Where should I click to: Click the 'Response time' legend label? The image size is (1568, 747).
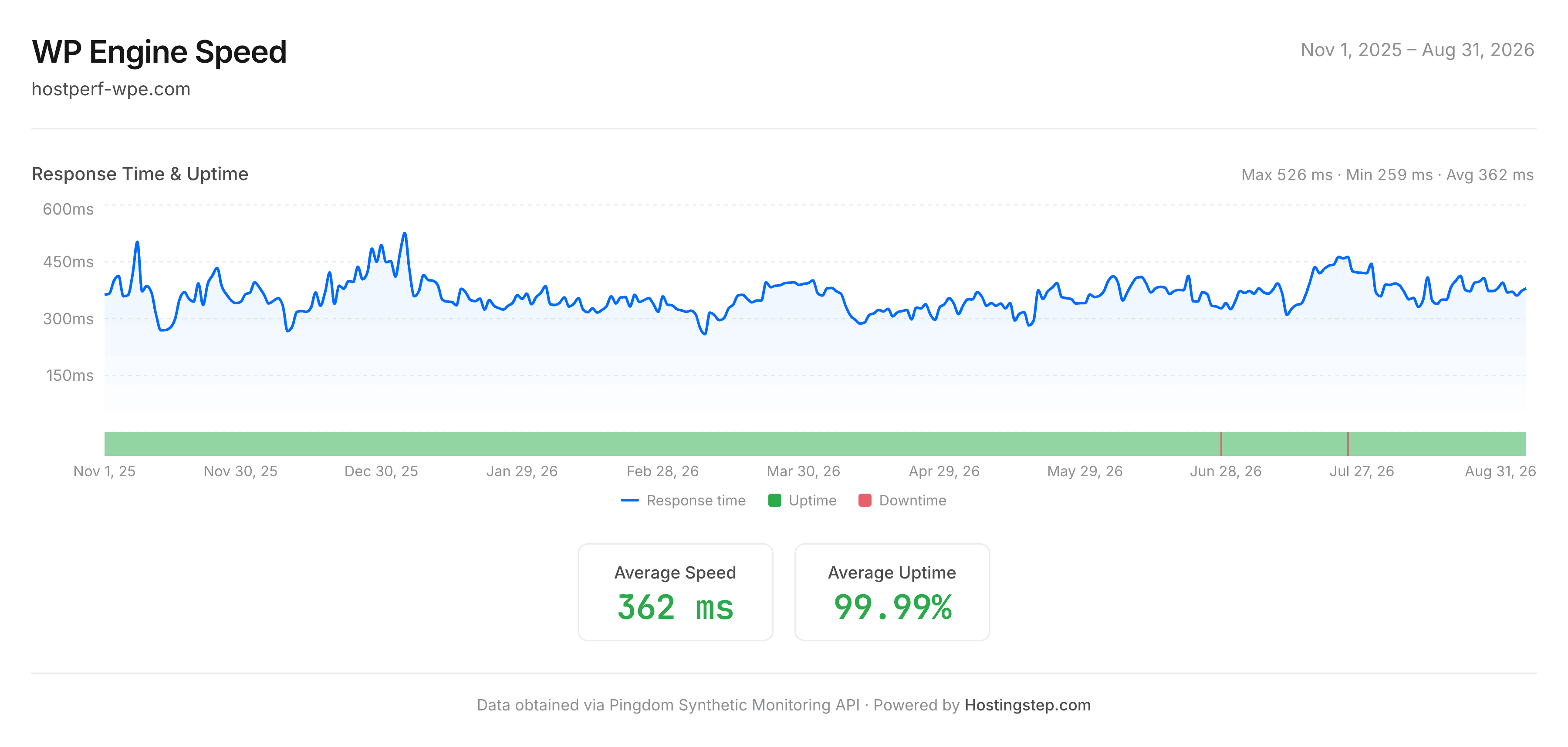click(x=696, y=501)
